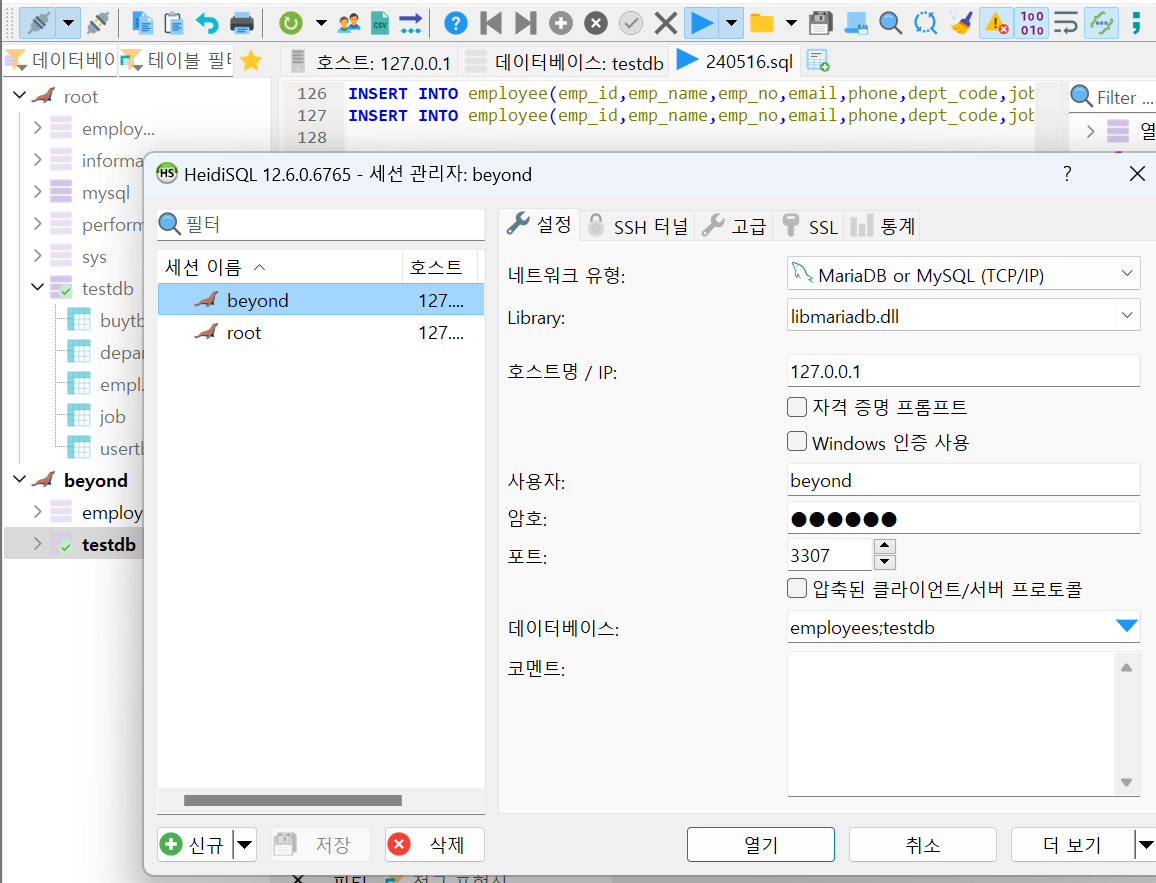
Task: Open the 호스트: 127.0.0.1 tab
Action: tap(371, 63)
